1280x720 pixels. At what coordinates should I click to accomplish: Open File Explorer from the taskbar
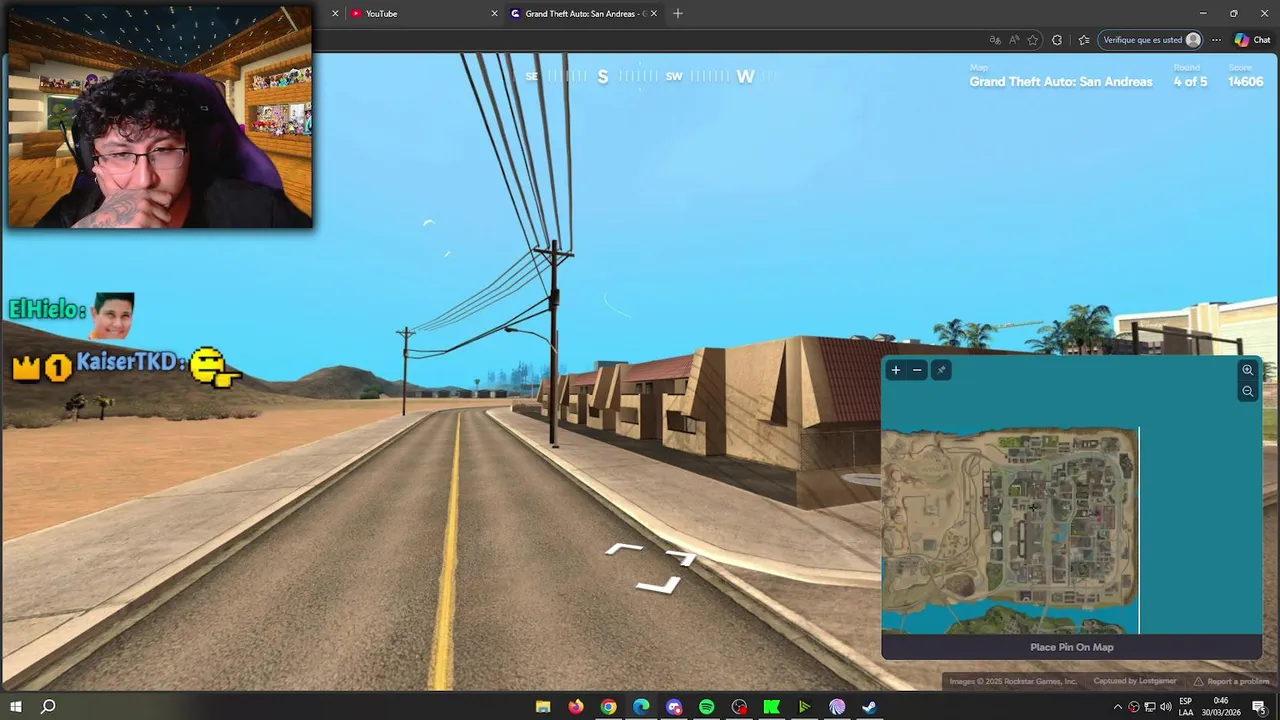click(x=543, y=707)
